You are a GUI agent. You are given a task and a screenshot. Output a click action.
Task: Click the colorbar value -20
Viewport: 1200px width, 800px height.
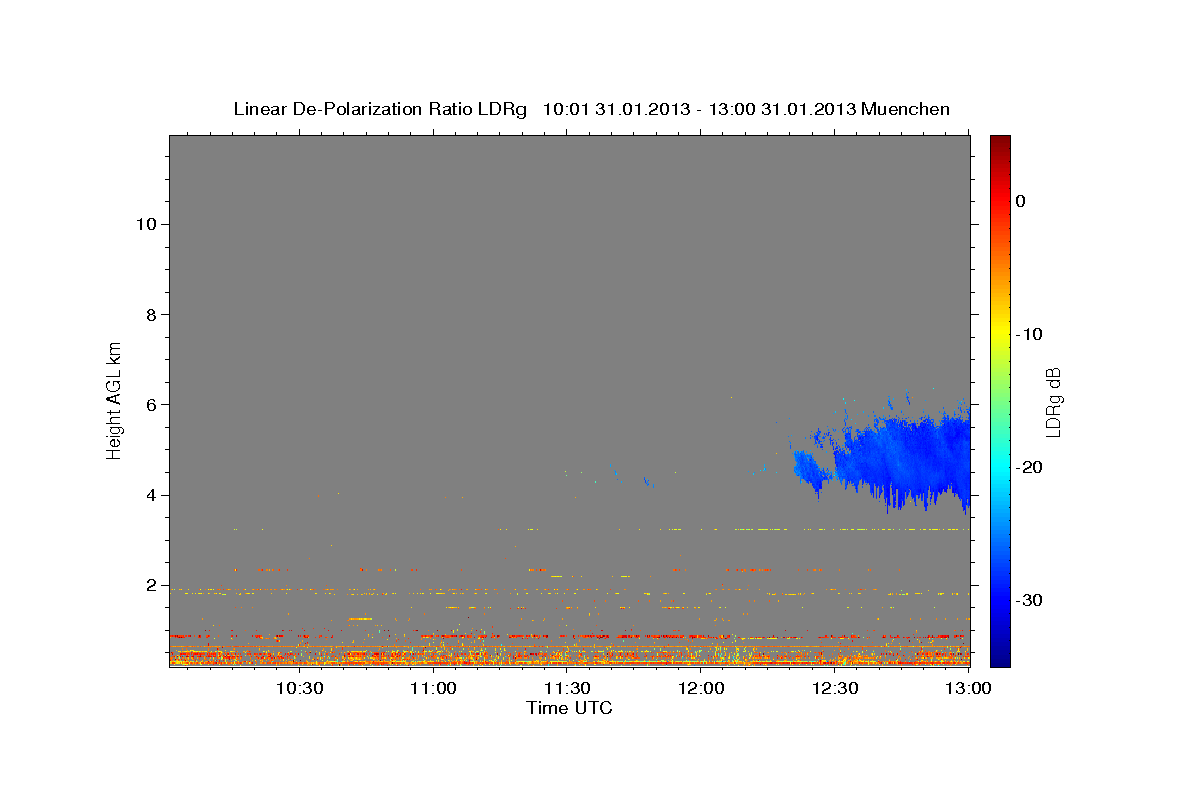(1028, 467)
